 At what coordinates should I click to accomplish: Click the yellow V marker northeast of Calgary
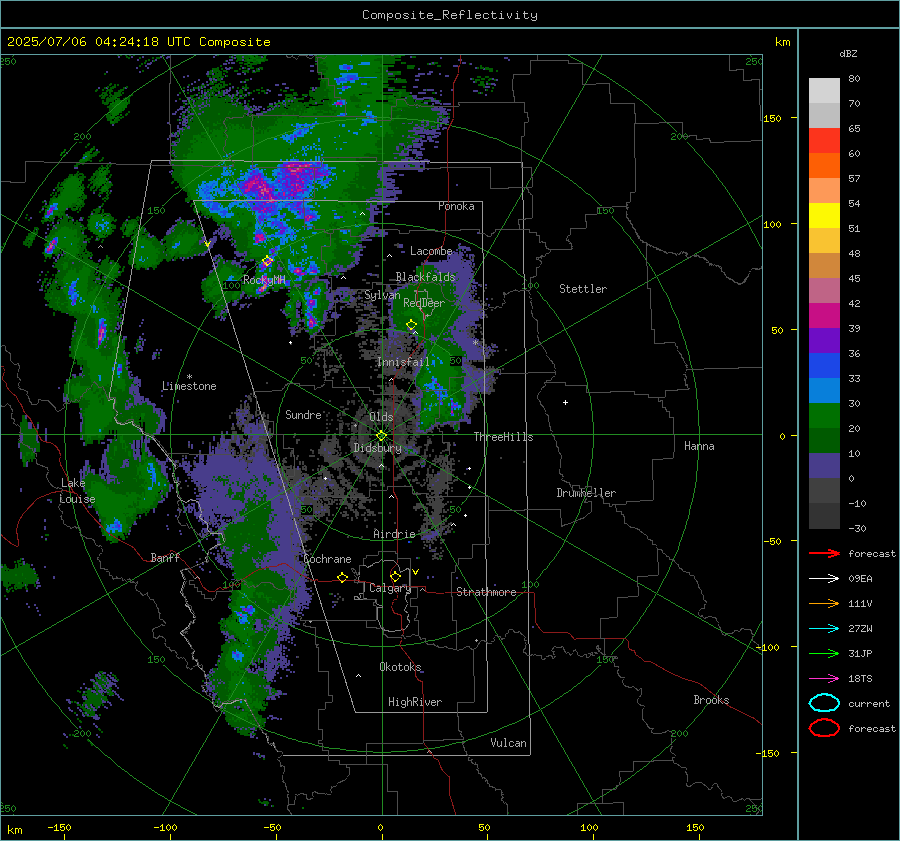click(416, 572)
